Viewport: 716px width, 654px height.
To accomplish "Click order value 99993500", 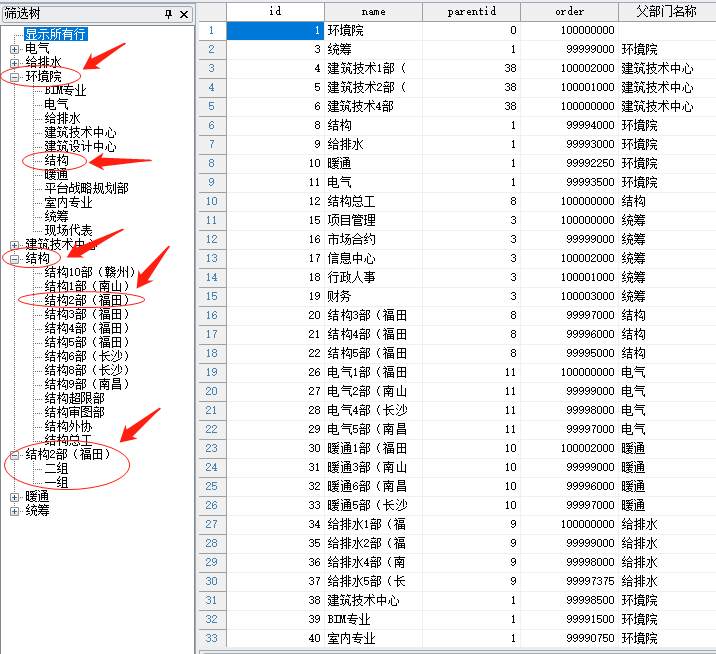I will [569, 182].
